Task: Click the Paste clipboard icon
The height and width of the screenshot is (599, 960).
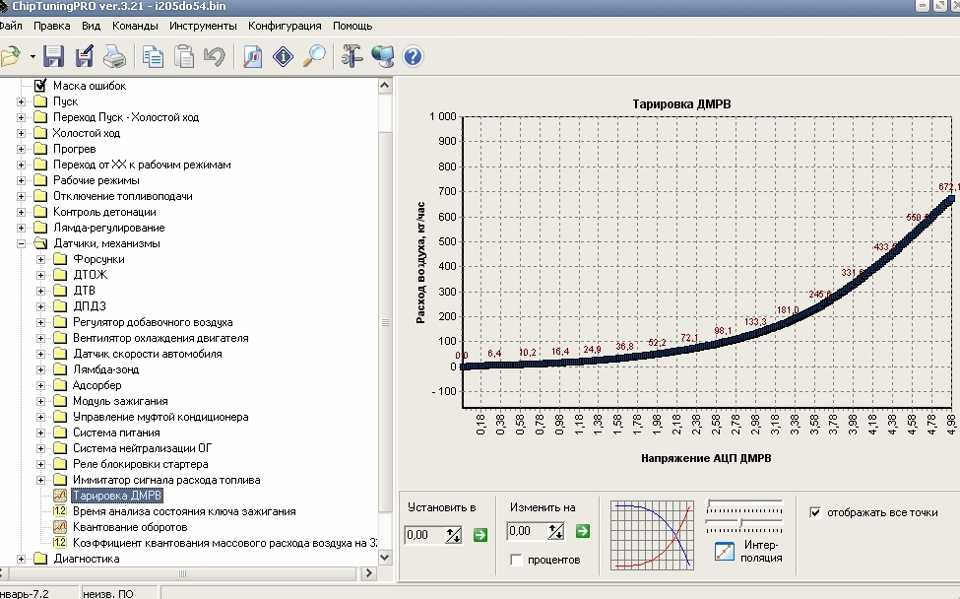Action: click(184, 56)
